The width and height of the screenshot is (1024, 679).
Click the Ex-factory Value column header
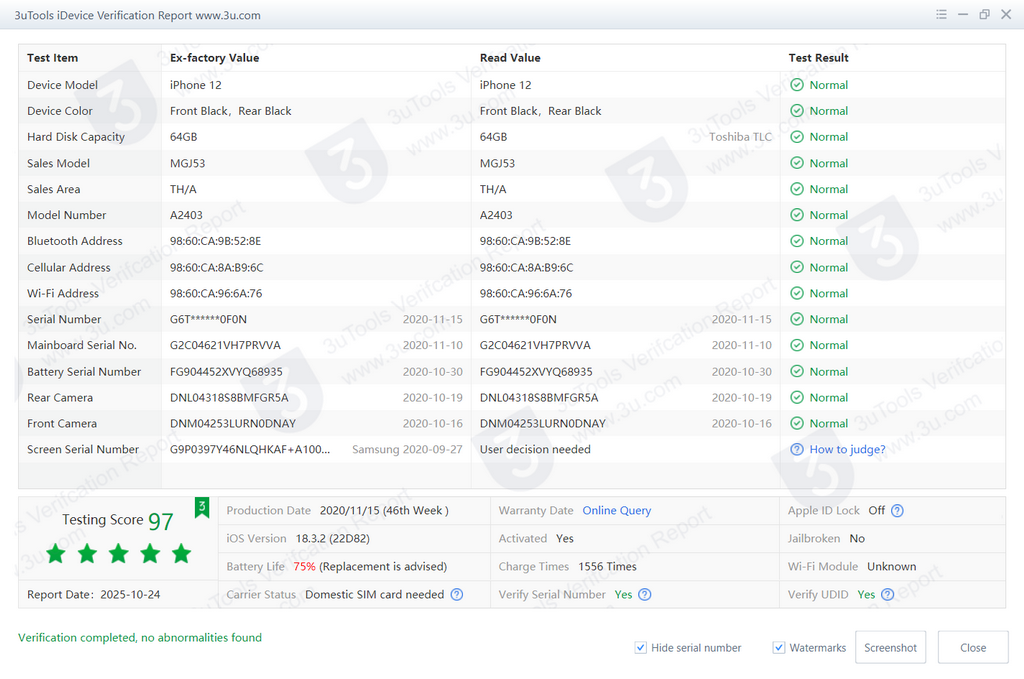pos(214,57)
